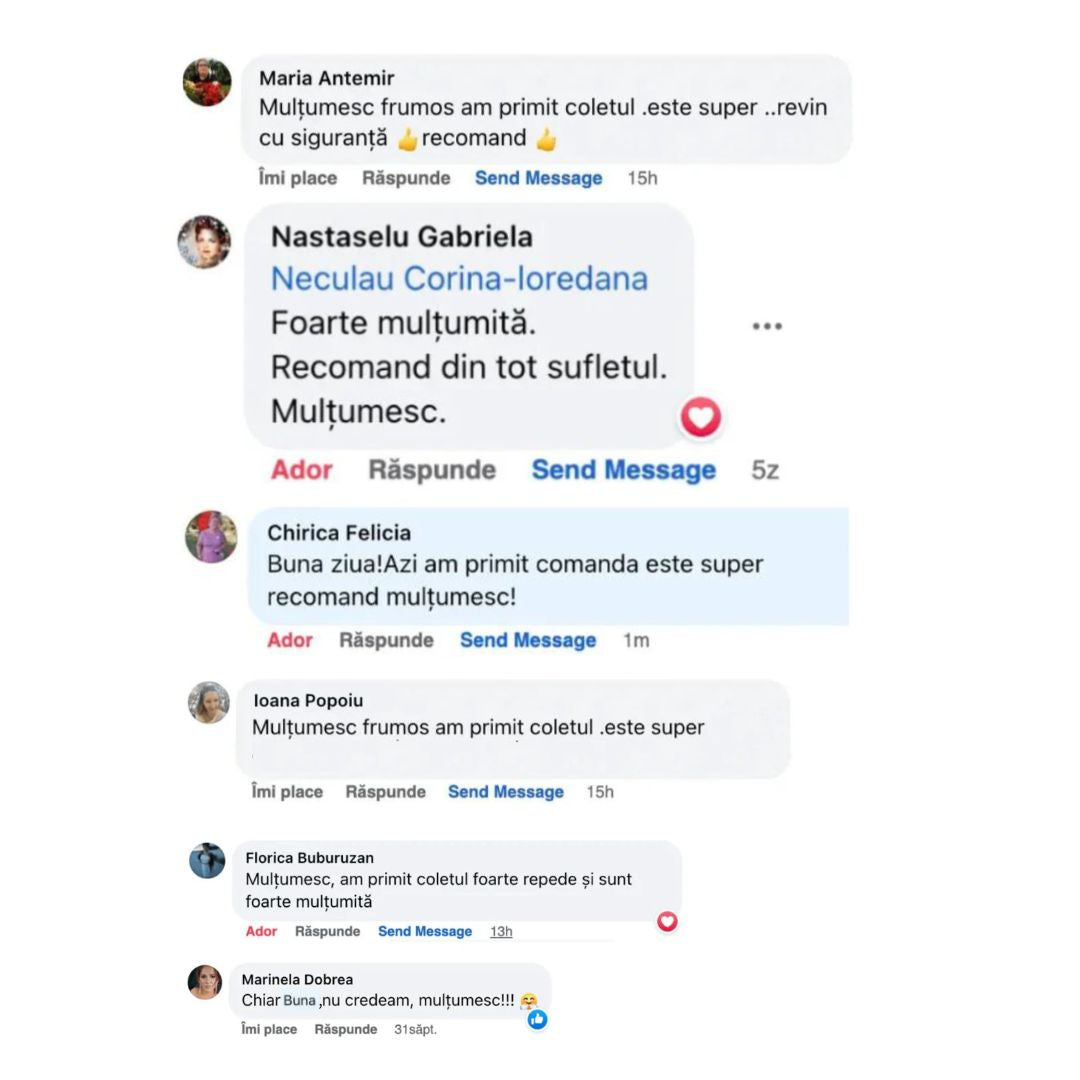Viewport: 1080px width, 1080px height.
Task: Click heart reaction on Florica Buburuzan's comment
Action: (667, 922)
